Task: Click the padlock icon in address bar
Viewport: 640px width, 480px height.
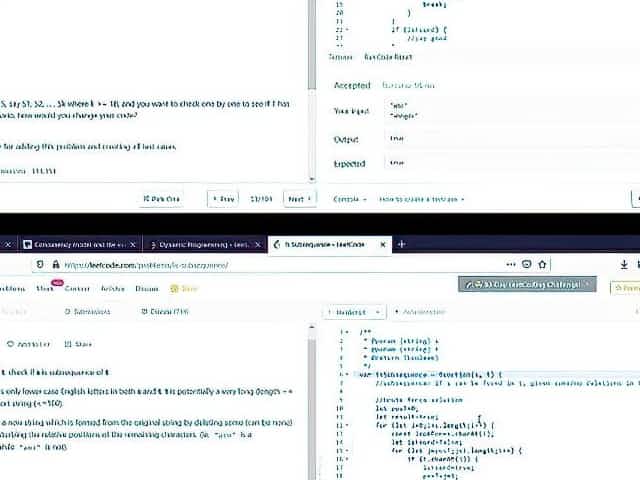Action: [54, 265]
